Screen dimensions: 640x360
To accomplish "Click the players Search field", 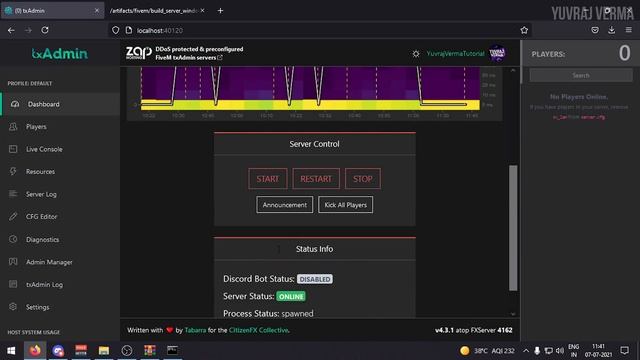I will [581, 76].
